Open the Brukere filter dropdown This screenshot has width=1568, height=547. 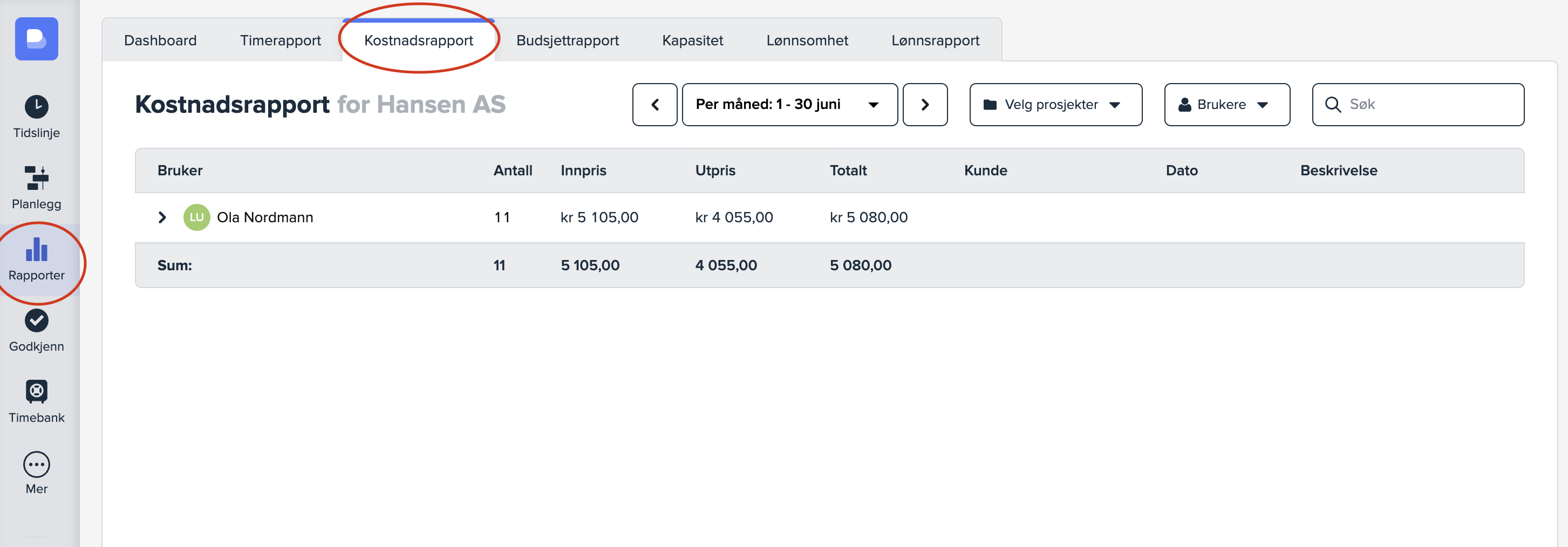(x=1226, y=105)
